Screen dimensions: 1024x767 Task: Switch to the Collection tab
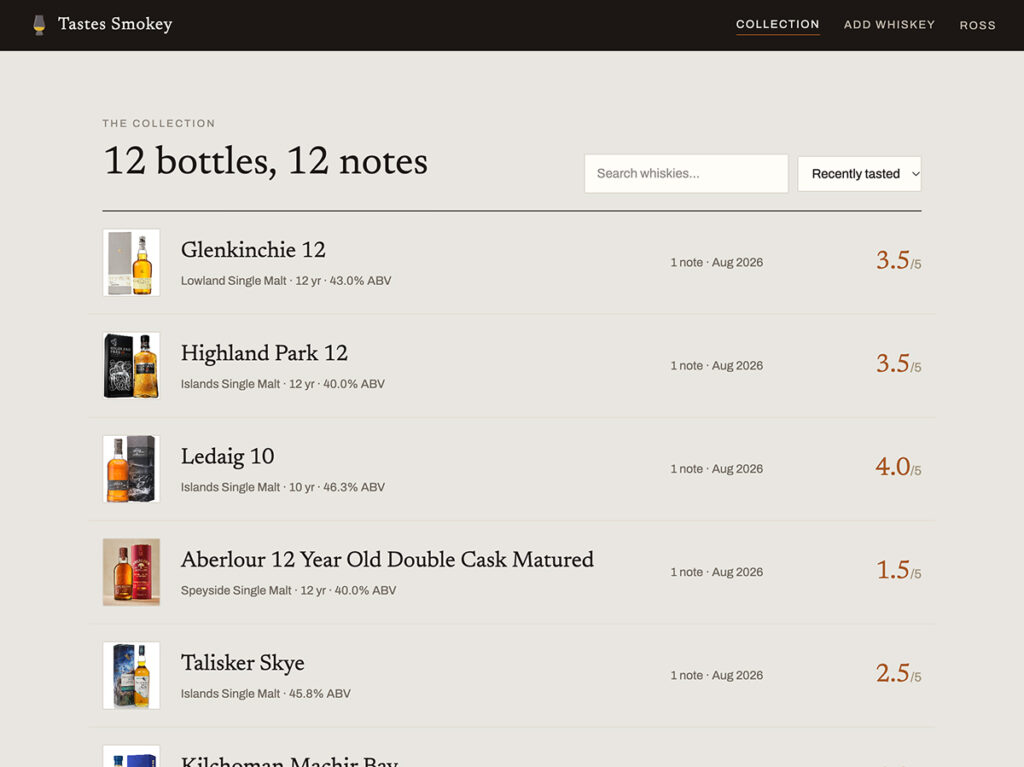point(777,24)
